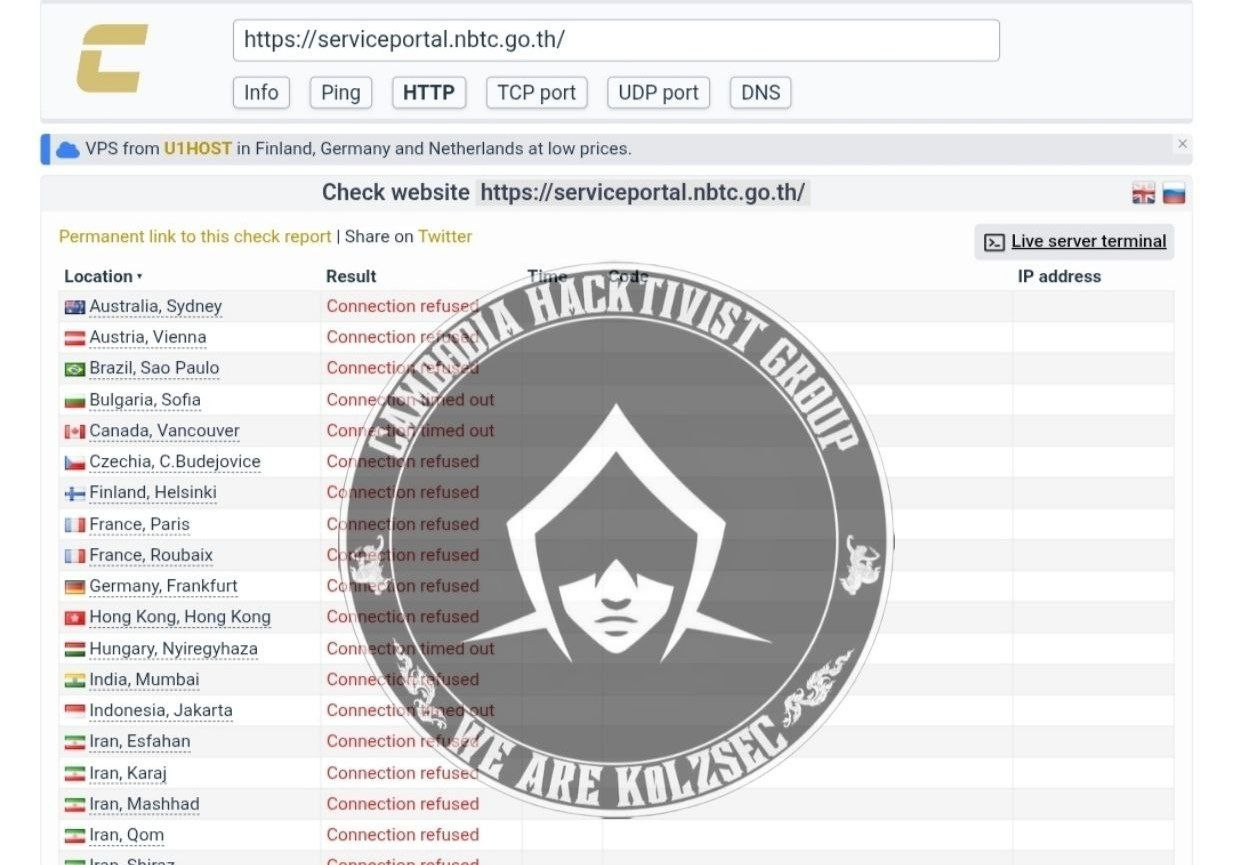The height and width of the screenshot is (865, 1233).
Task: Click the Canada flag icon
Action: tap(75, 431)
